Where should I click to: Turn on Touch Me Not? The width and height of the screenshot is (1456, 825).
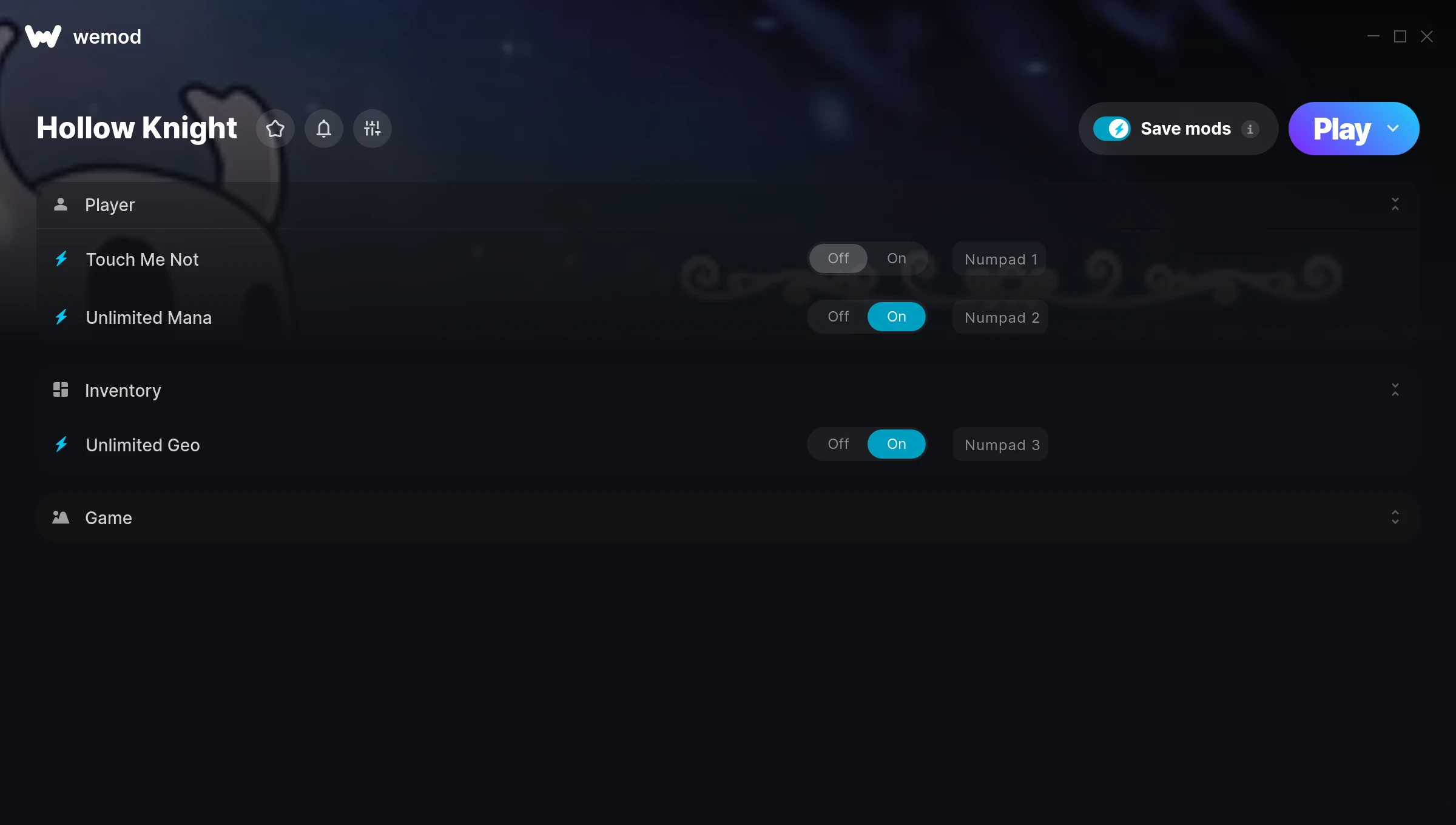point(897,258)
